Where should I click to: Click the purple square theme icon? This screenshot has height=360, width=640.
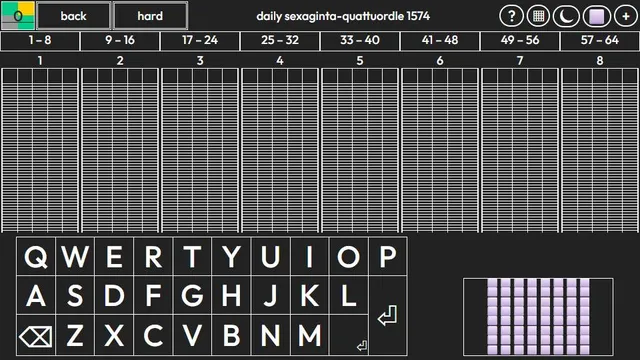[x=596, y=16]
